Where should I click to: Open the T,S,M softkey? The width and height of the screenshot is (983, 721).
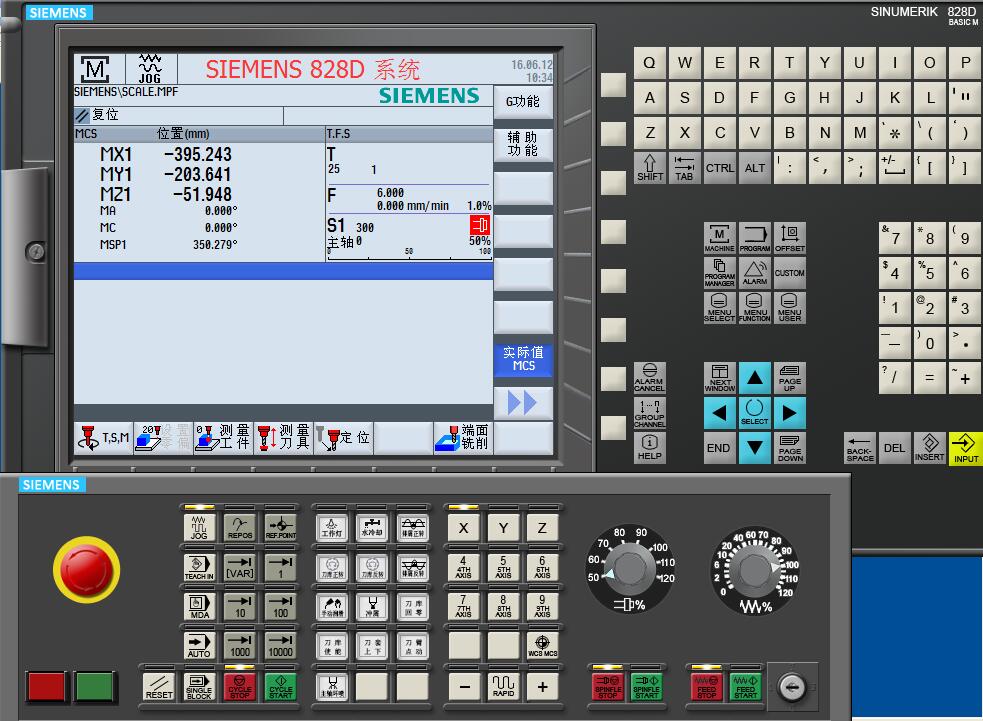pos(104,438)
